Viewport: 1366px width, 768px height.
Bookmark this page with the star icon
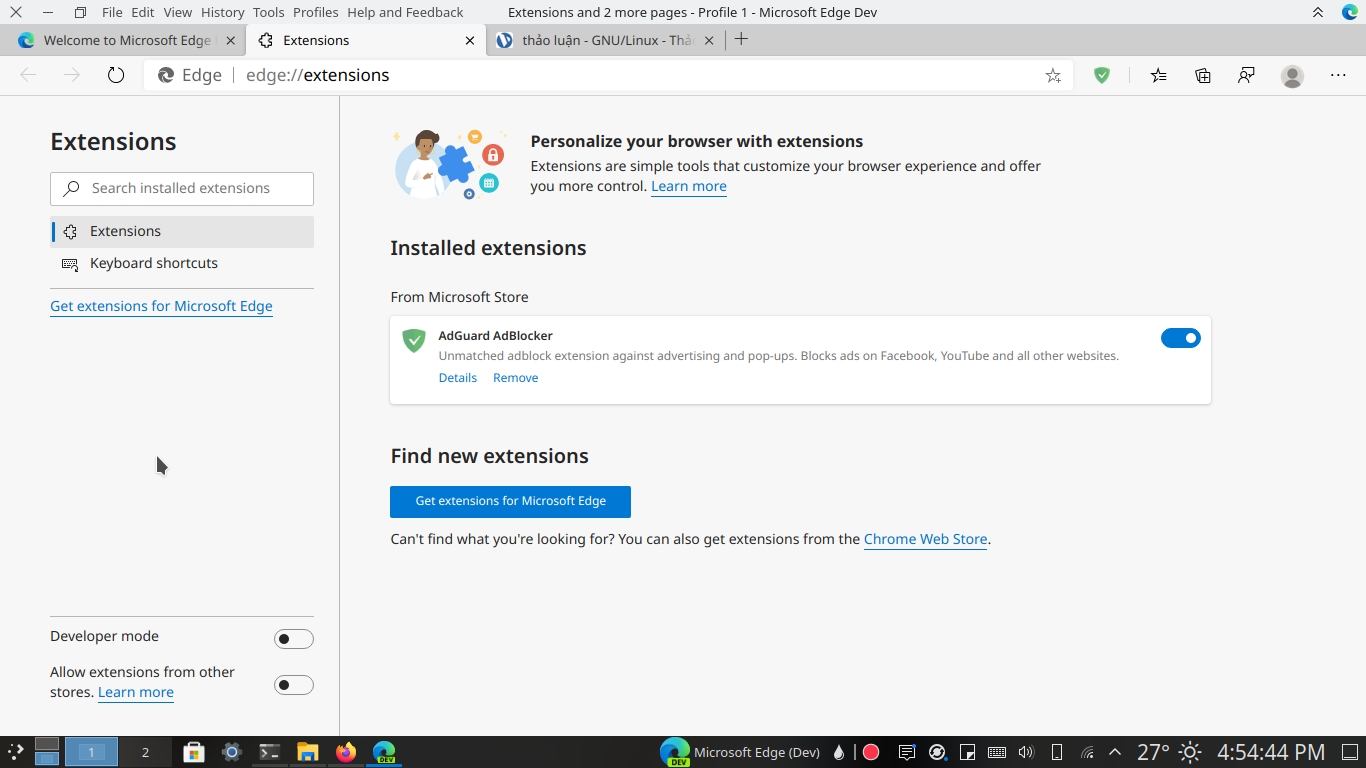click(1053, 75)
